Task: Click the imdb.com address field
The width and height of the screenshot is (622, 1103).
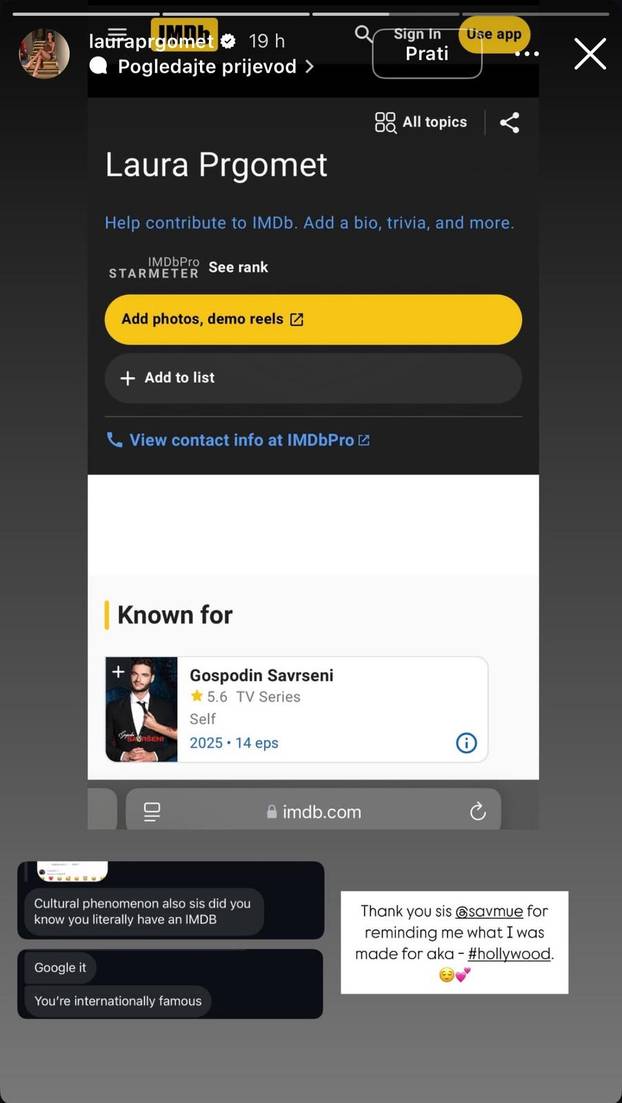Action: click(x=313, y=811)
